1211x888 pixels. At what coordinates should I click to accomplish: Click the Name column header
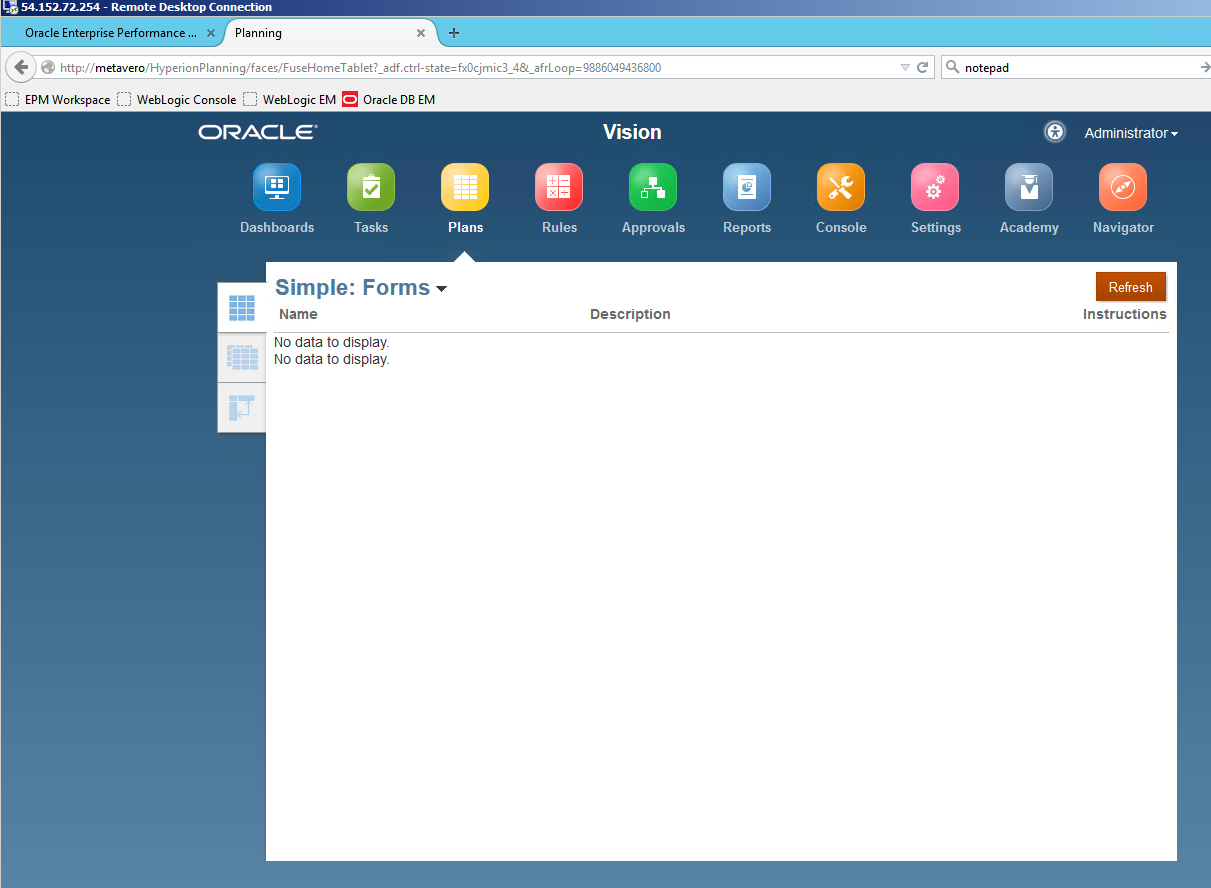click(298, 314)
